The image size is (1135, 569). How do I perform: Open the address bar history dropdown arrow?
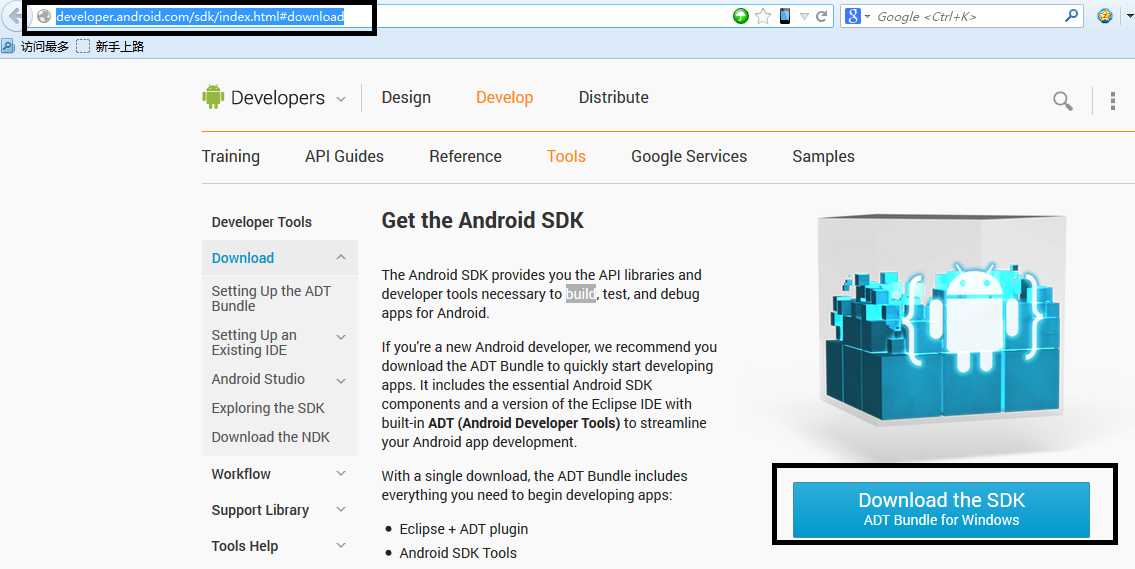pos(803,17)
